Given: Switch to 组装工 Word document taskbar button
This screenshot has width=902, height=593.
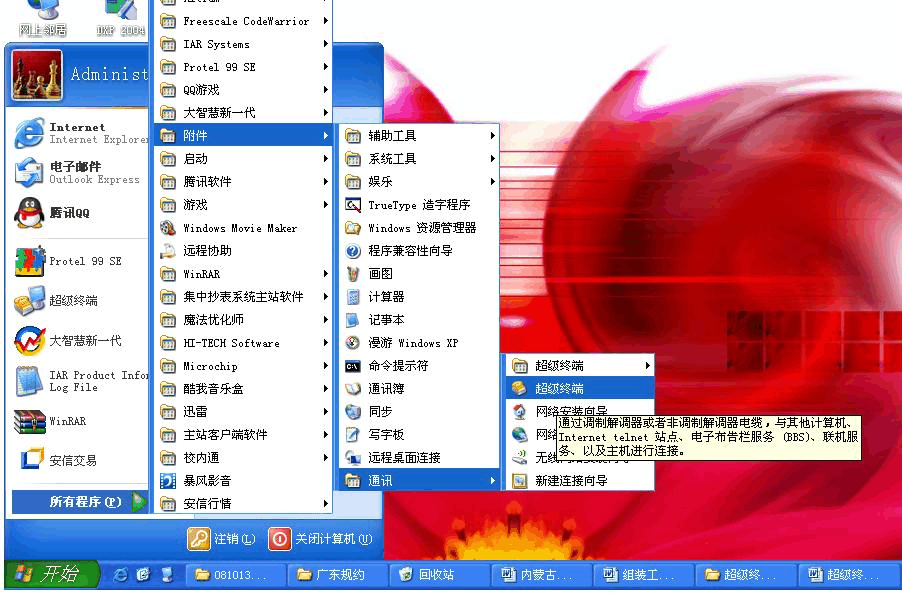Looking at the screenshot, I should point(644,574).
